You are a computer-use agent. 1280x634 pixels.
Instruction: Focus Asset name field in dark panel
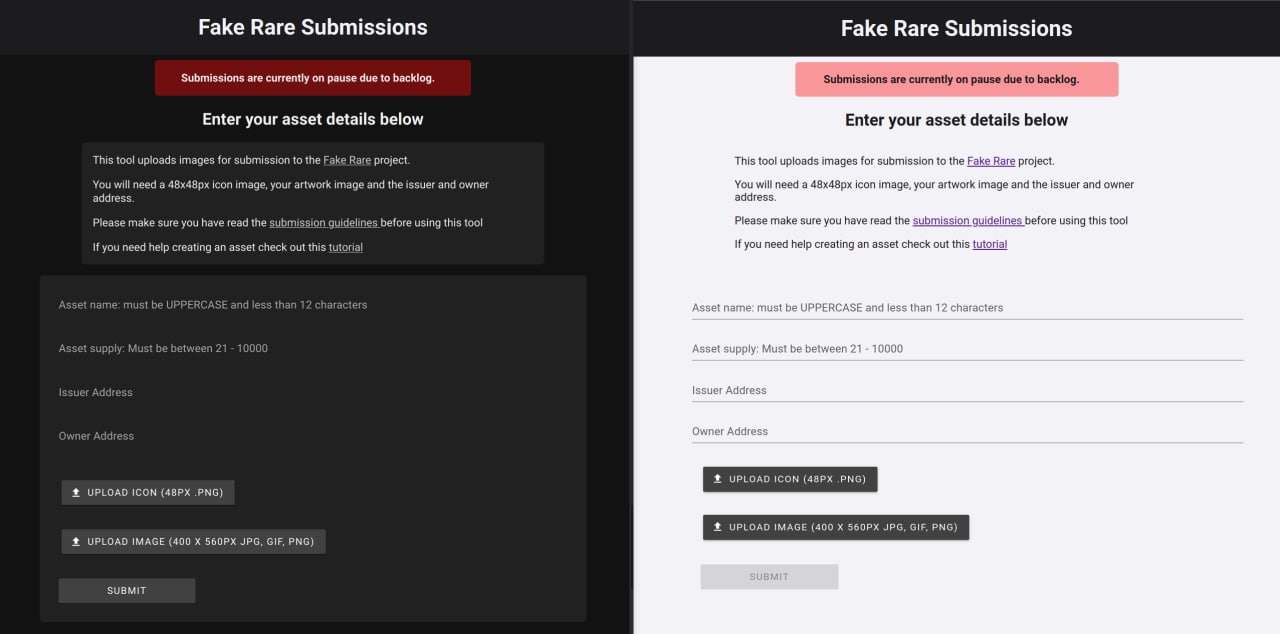tap(312, 305)
